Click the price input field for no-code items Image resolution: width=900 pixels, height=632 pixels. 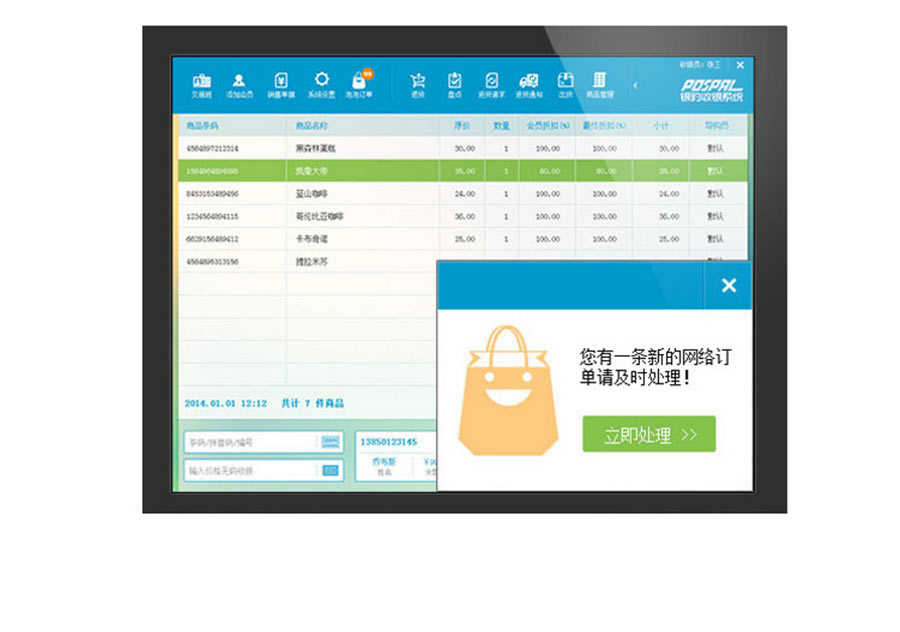pyautogui.click(x=250, y=470)
